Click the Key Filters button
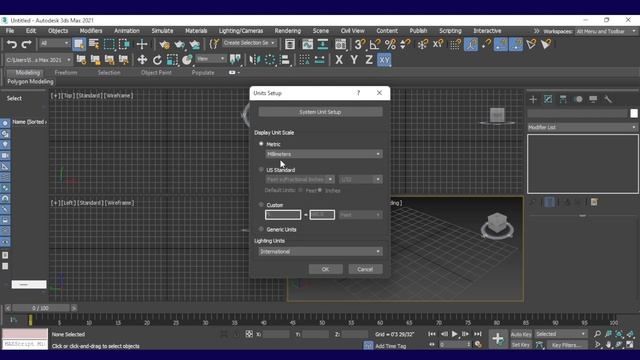640x360 pixels. pyautogui.click(x=566, y=345)
